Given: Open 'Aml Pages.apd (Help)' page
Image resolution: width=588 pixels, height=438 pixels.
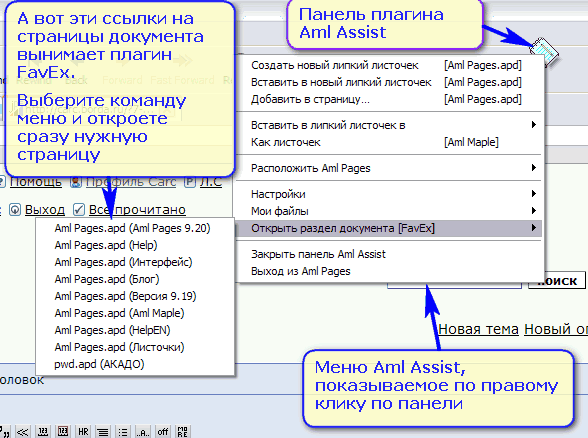Looking at the screenshot, I should point(135,245).
